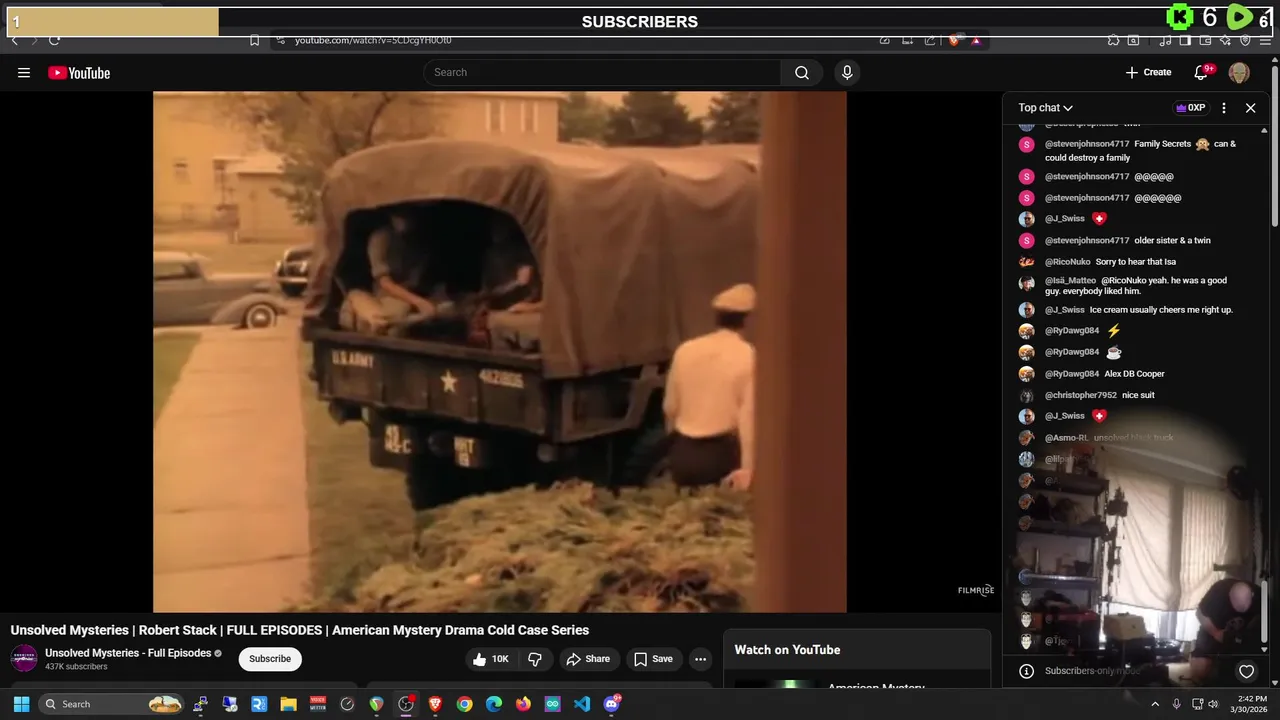Open the Brave VPN shield icon
1280x720 pixels.
pyautogui.click(x=1245, y=41)
